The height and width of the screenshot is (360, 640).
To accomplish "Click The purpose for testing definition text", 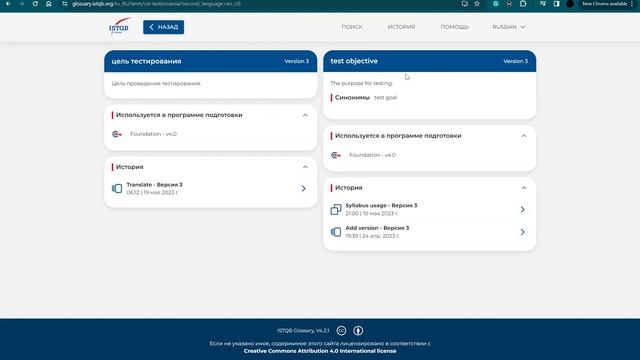I will [362, 83].
